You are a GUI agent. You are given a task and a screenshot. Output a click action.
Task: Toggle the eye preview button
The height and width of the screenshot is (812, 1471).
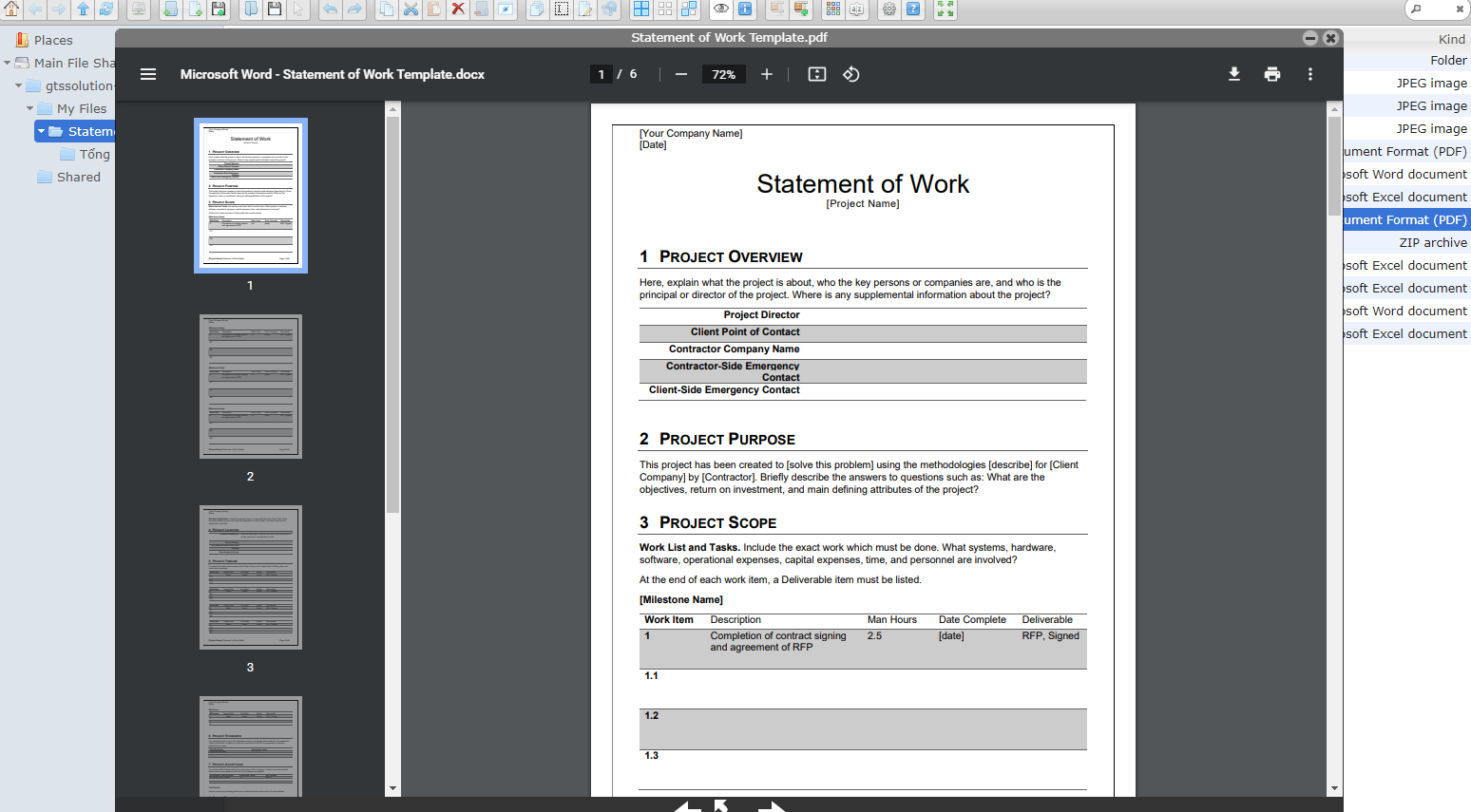pyautogui.click(x=721, y=9)
